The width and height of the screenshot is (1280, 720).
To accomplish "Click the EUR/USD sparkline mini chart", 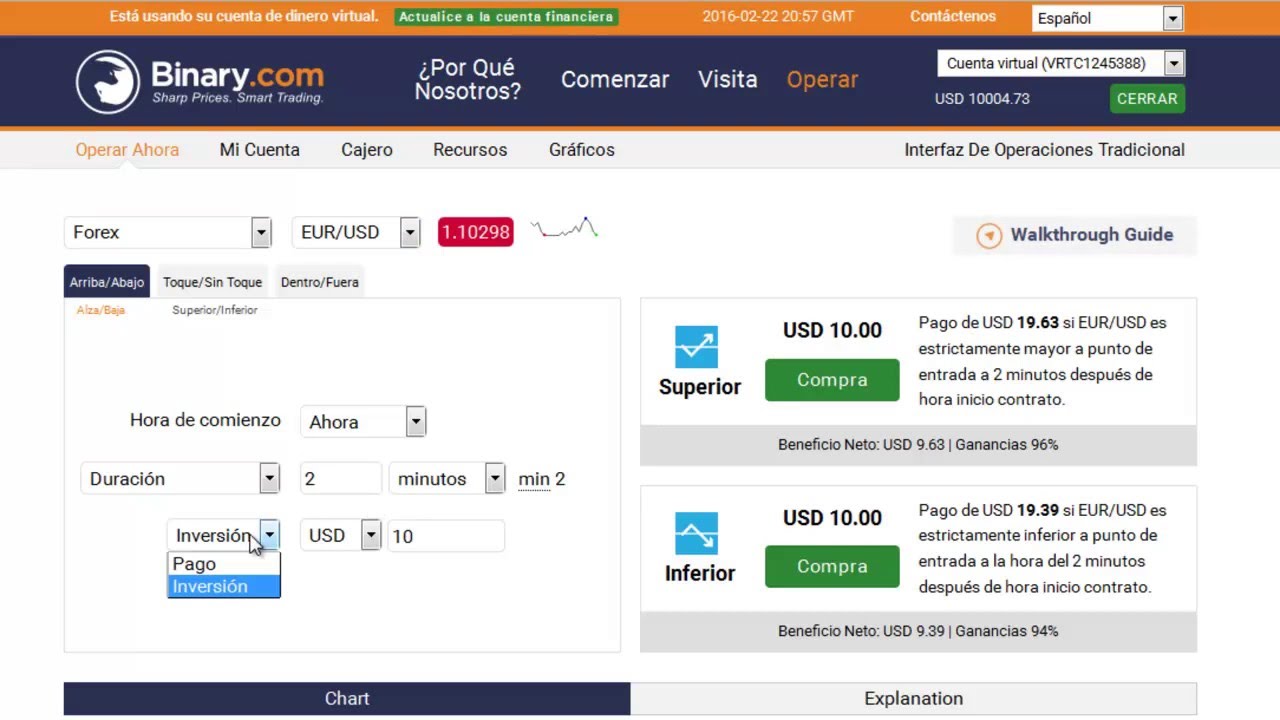I will tap(565, 228).
